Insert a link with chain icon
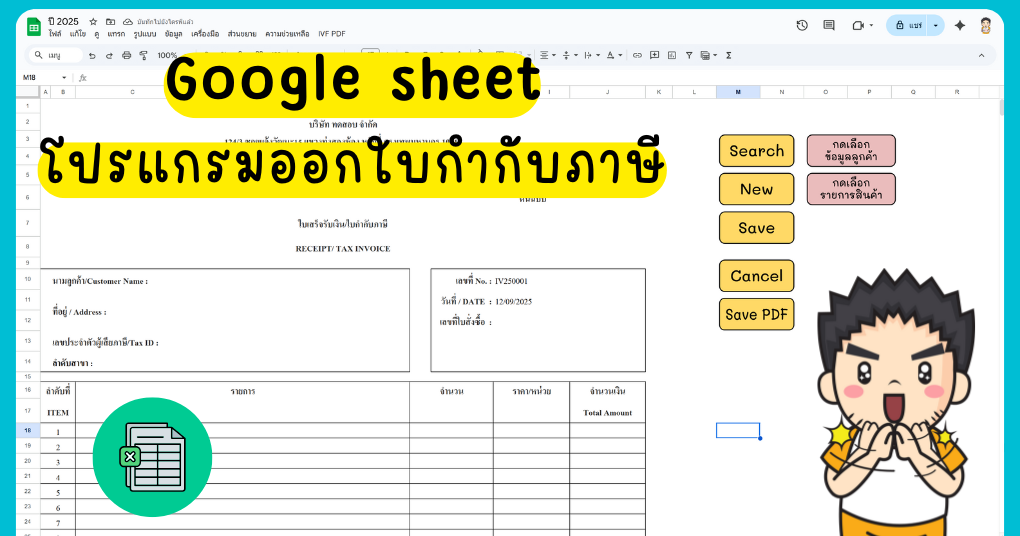The width and height of the screenshot is (1020, 536). [638, 55]
